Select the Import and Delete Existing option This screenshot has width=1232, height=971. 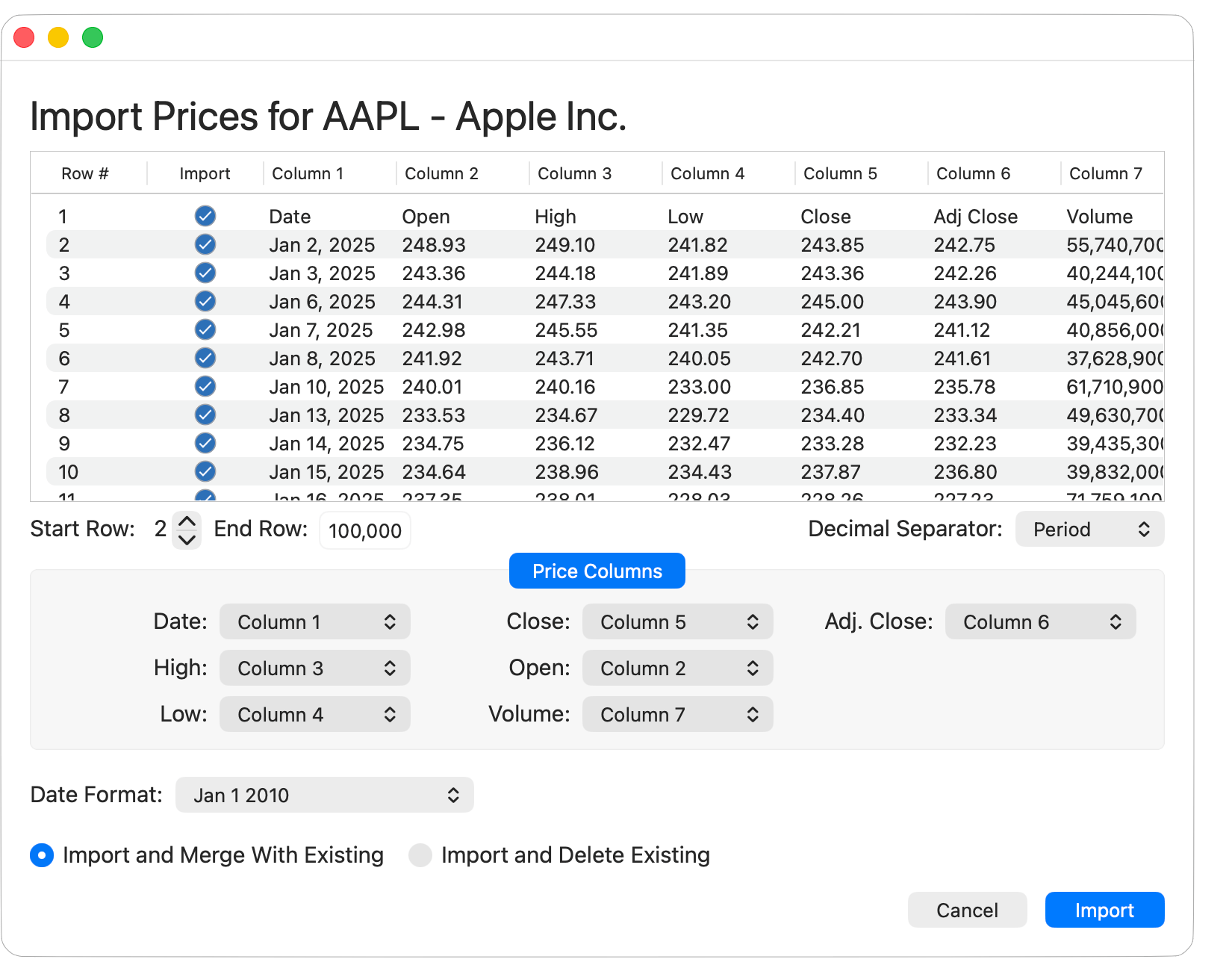tap(421, 855)
